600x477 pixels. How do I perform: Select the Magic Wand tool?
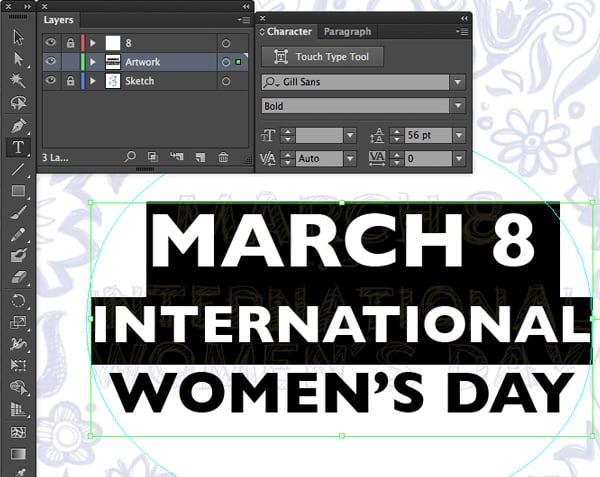tap(18, 81)
